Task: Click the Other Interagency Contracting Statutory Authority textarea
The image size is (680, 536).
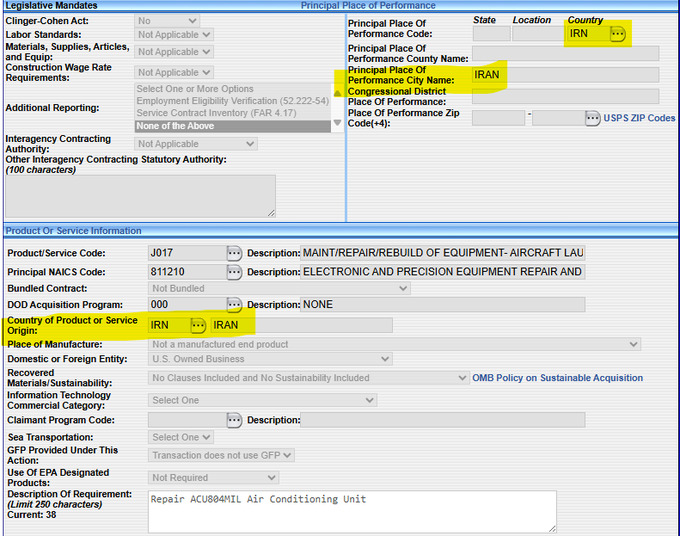Action: pos(140,195)
